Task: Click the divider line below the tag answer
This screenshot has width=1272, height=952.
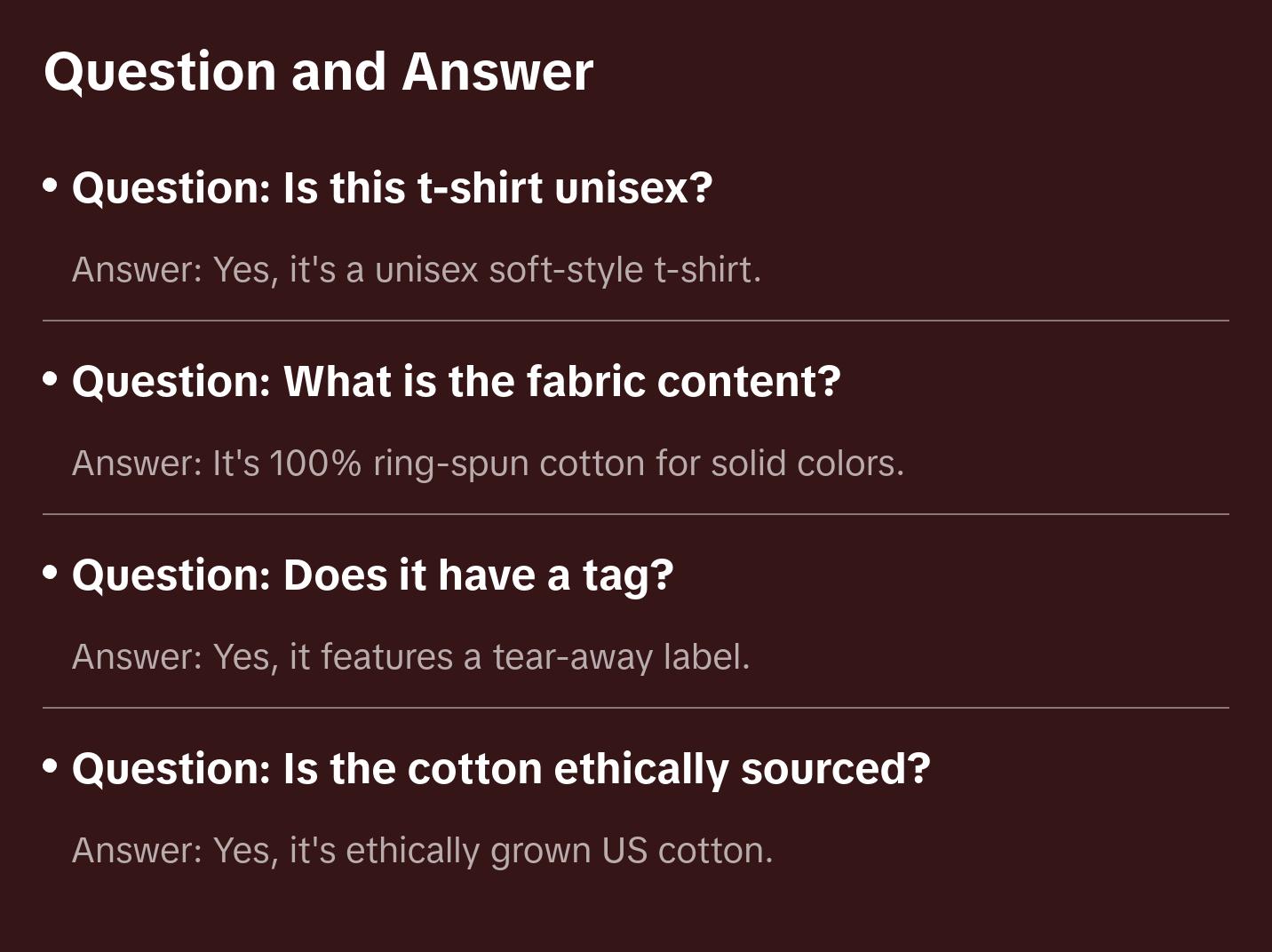Action: (636, 708)
